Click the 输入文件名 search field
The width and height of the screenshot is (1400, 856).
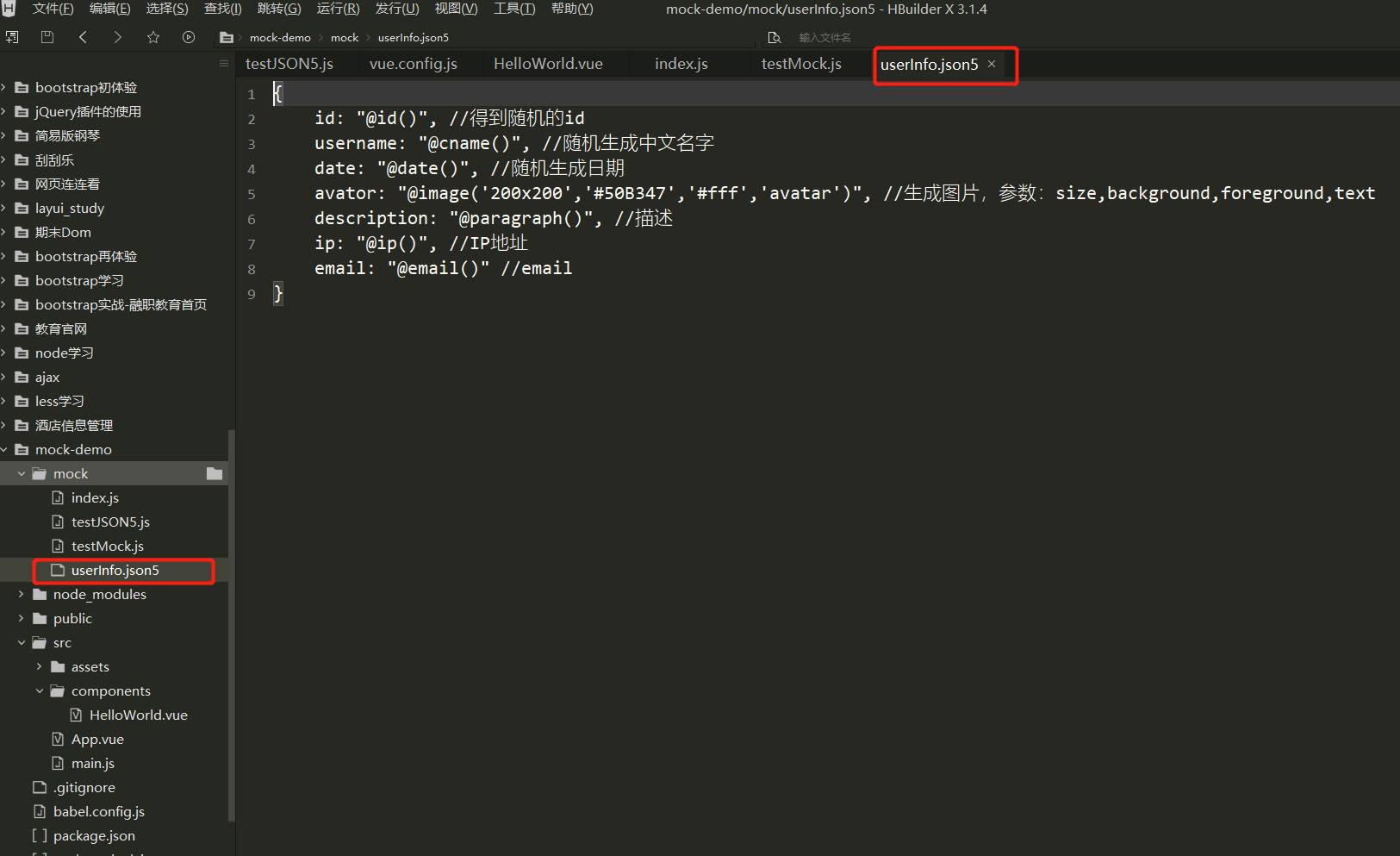click(824, 37)
